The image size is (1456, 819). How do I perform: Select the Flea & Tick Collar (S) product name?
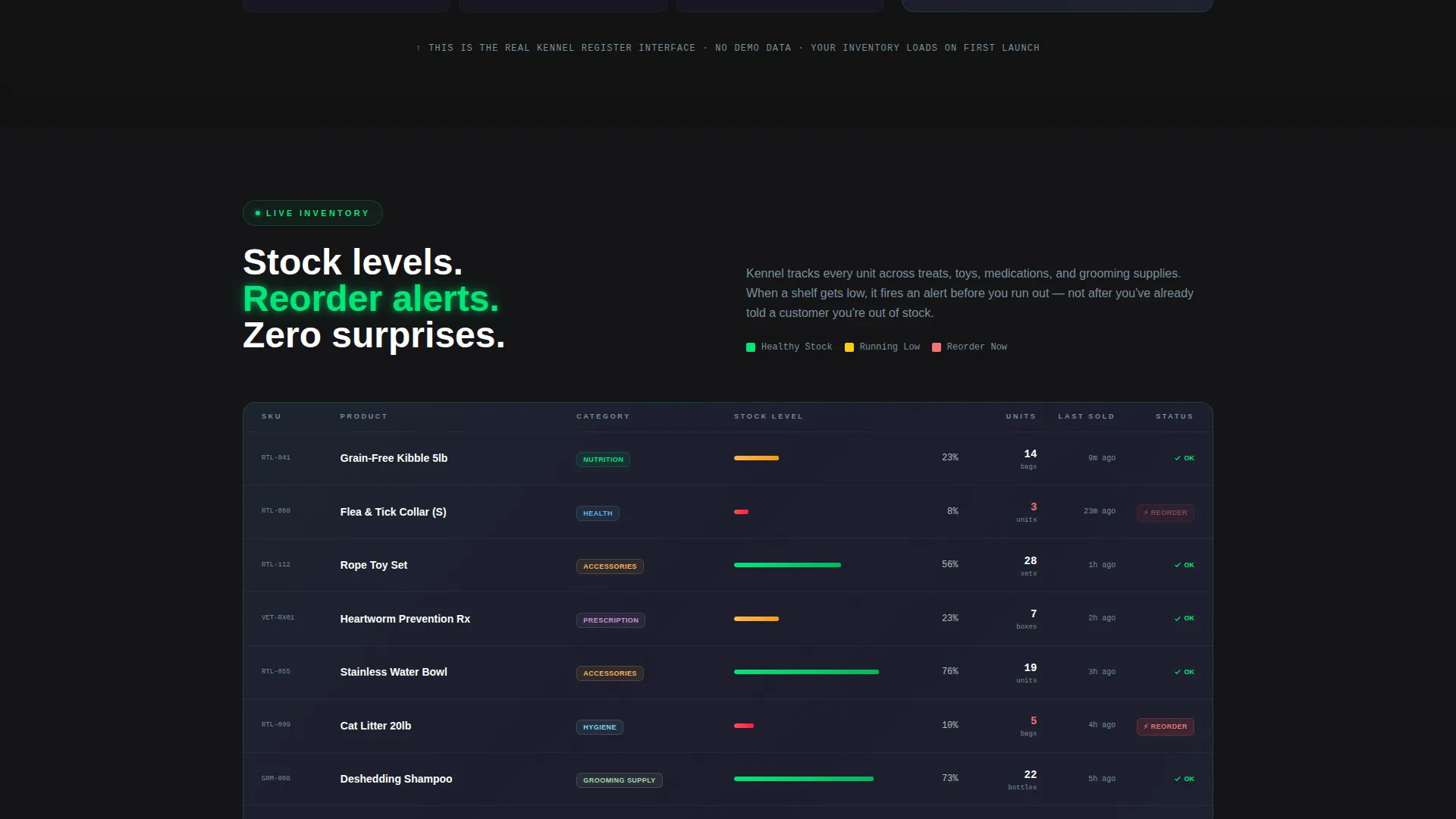tap(393, 512)
